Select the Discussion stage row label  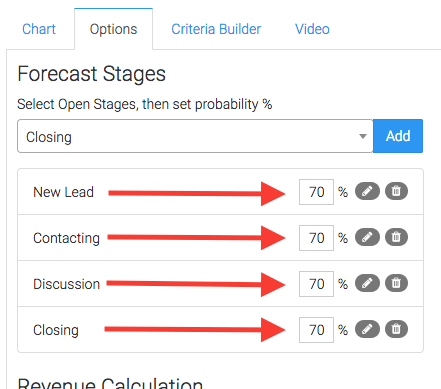click(x=67, y=284)
